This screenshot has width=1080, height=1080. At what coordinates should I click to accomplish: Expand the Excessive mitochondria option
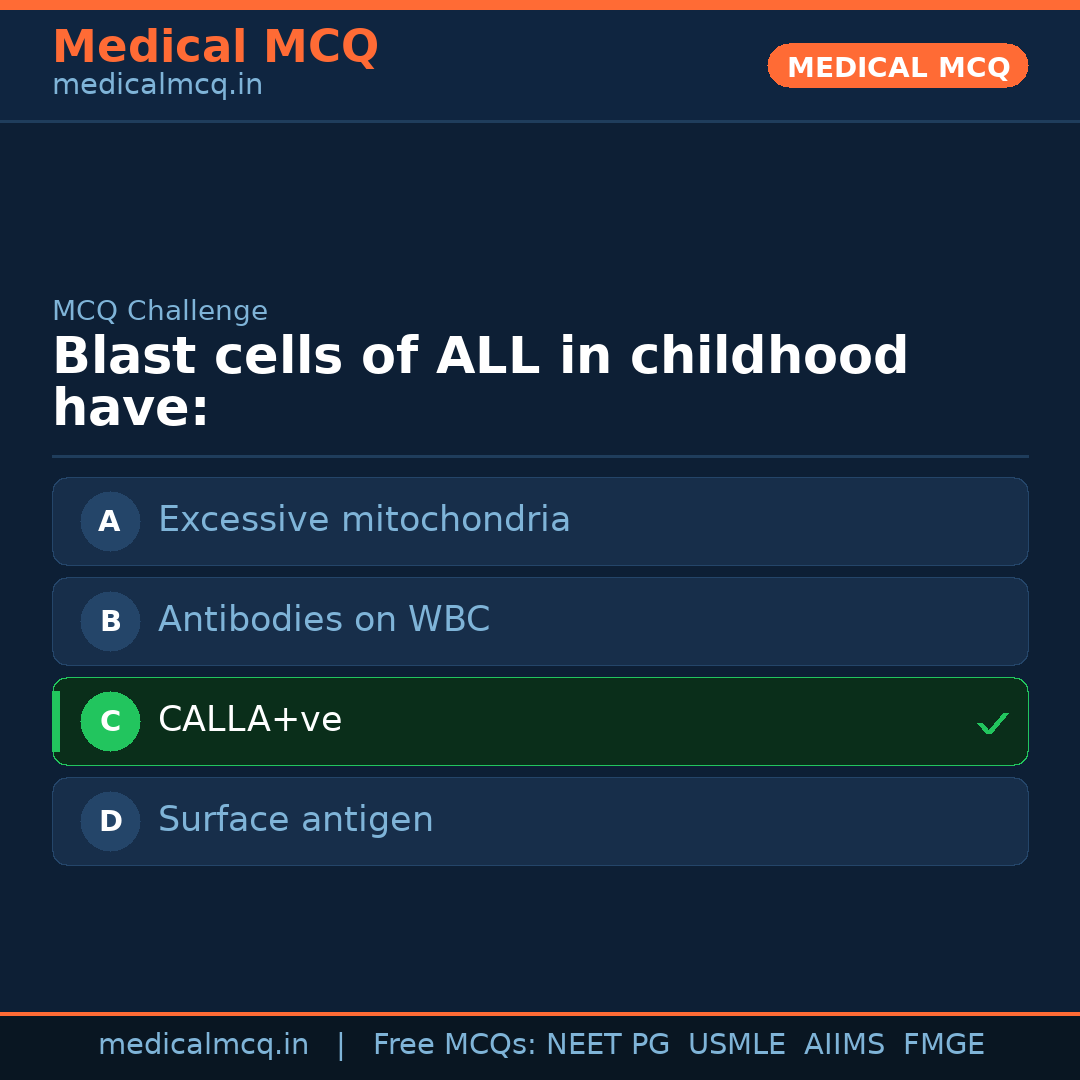pos(540,521)
